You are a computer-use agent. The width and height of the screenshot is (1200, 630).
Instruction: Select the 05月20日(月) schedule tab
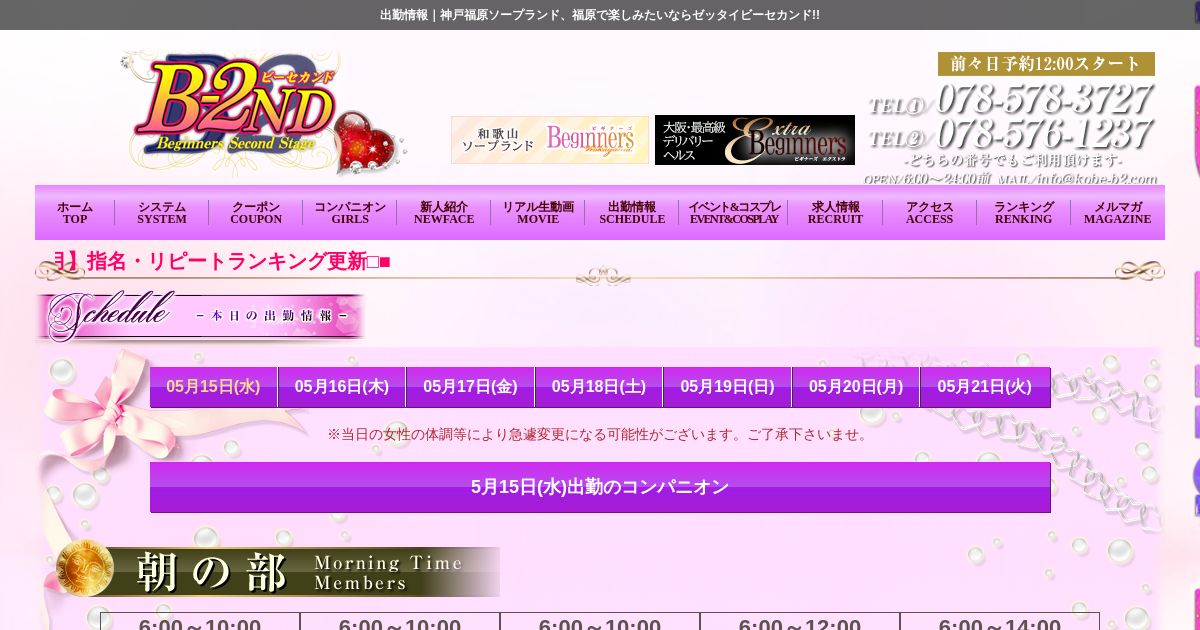[x=856, y=387]
